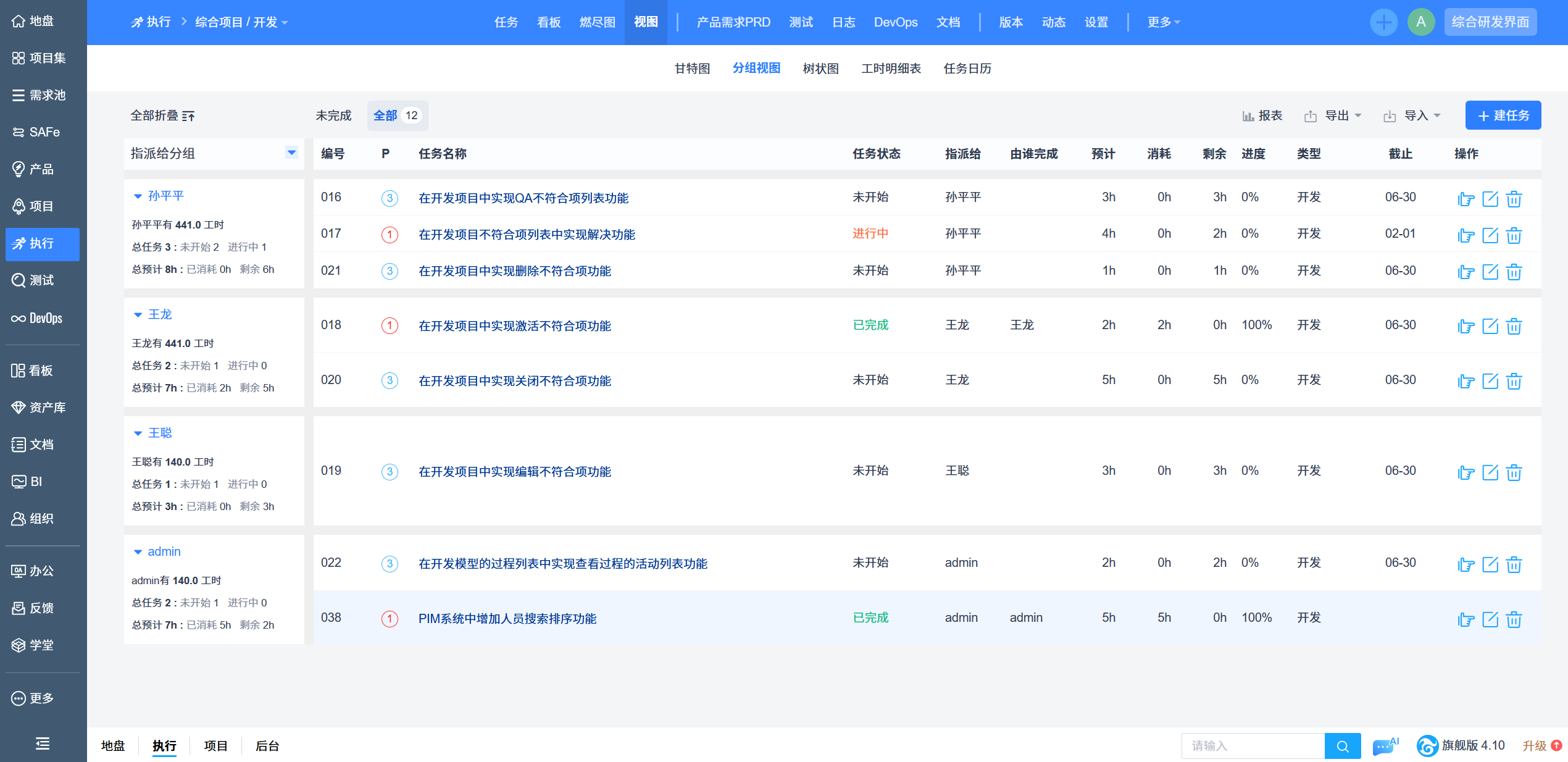Image resolution: width=1568 pixels, height=762 pixels.
Task: Click the delete icon for task 016
Action: pyautogui.click(x=1514, y=199)
